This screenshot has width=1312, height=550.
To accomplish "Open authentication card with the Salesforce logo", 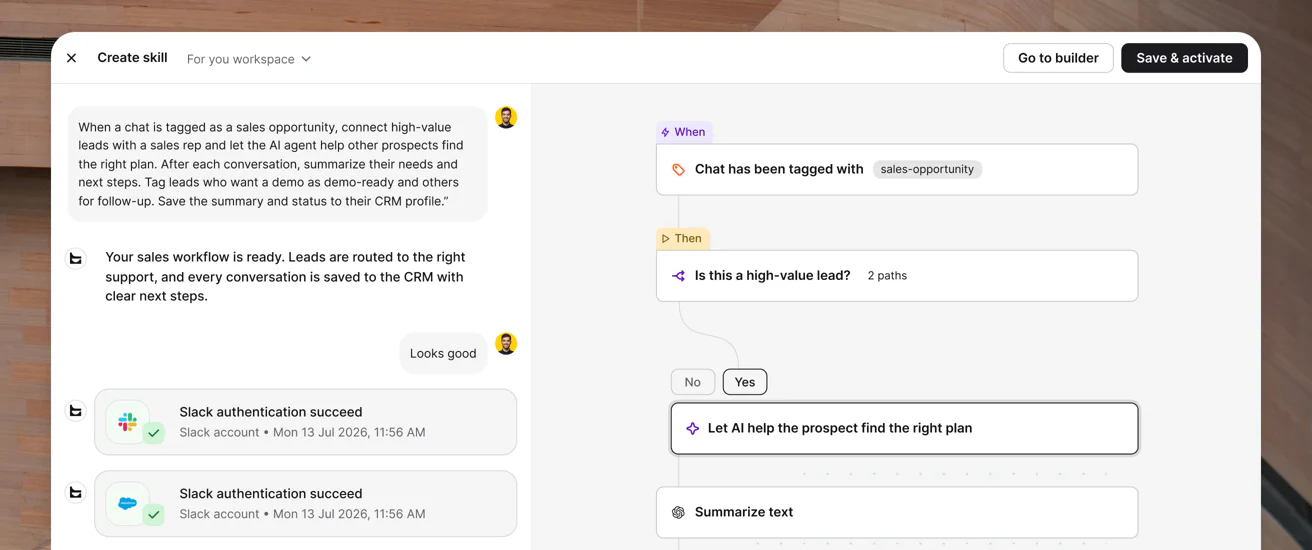I will point(306,504).
